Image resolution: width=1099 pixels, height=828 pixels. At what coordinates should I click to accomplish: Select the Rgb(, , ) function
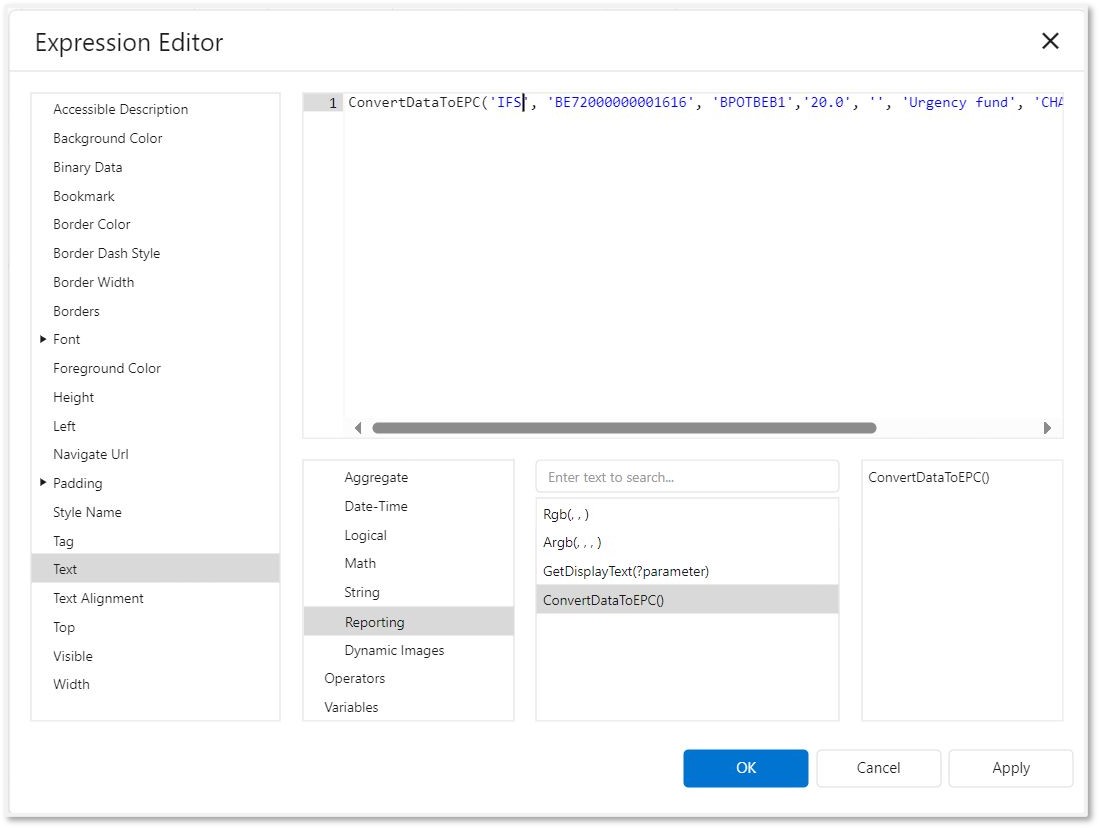[566, 514]
